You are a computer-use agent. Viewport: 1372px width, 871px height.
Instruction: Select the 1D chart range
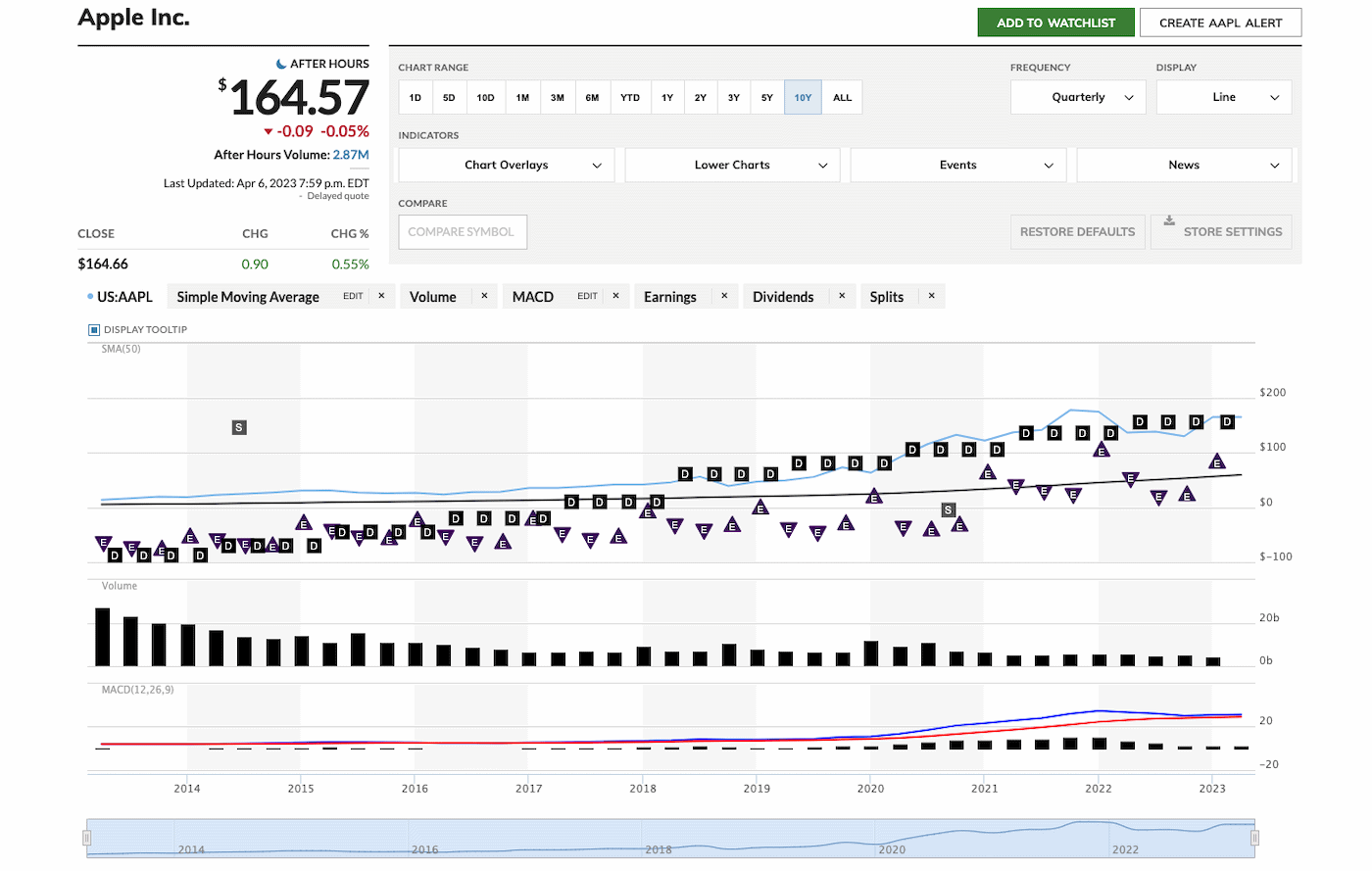[x=416, y=97]
